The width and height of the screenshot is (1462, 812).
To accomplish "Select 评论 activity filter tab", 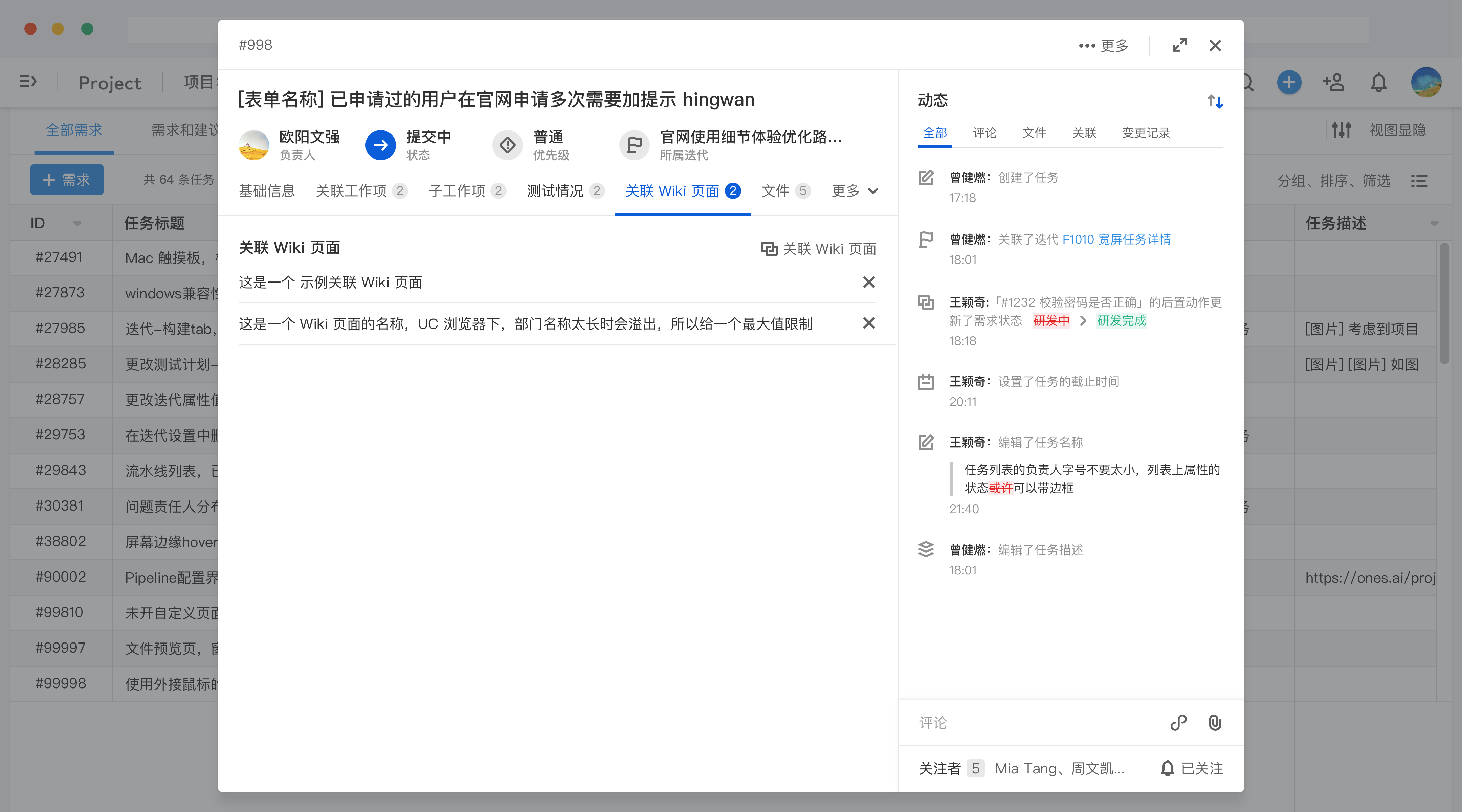I will [984, 133].
